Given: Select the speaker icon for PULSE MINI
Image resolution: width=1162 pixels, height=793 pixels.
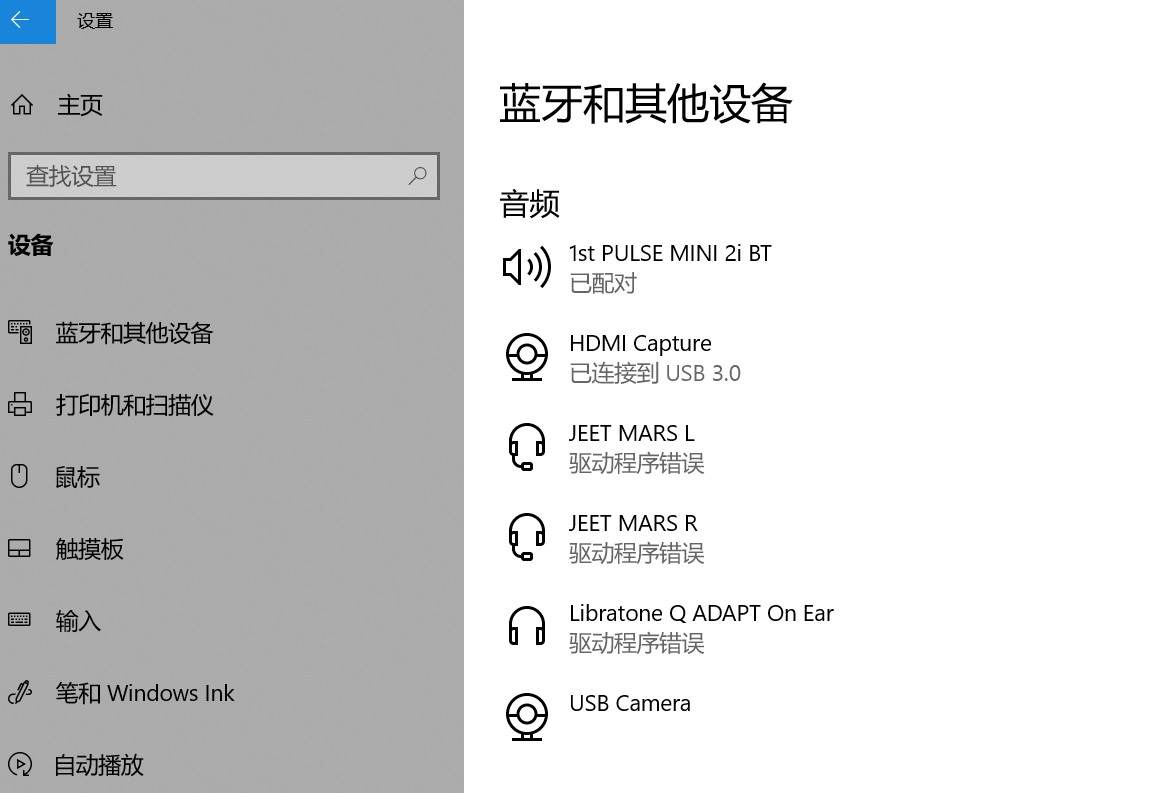Looking at the screenshot, I should pyautogui.click(x=526, y=267).
